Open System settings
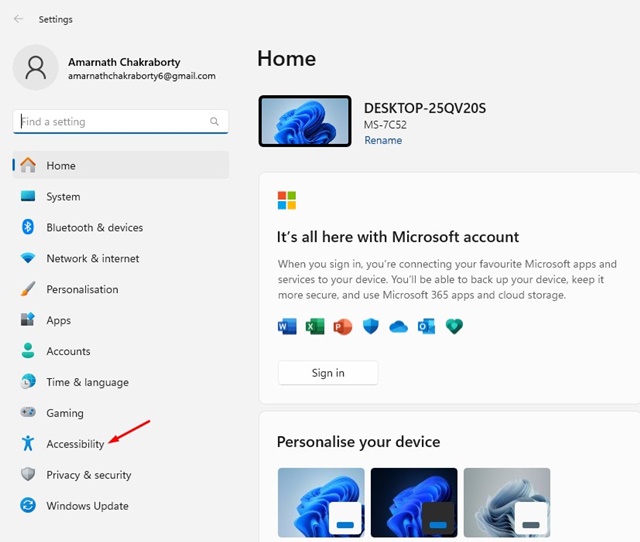 pyautogui.click(x=121, y=196)
